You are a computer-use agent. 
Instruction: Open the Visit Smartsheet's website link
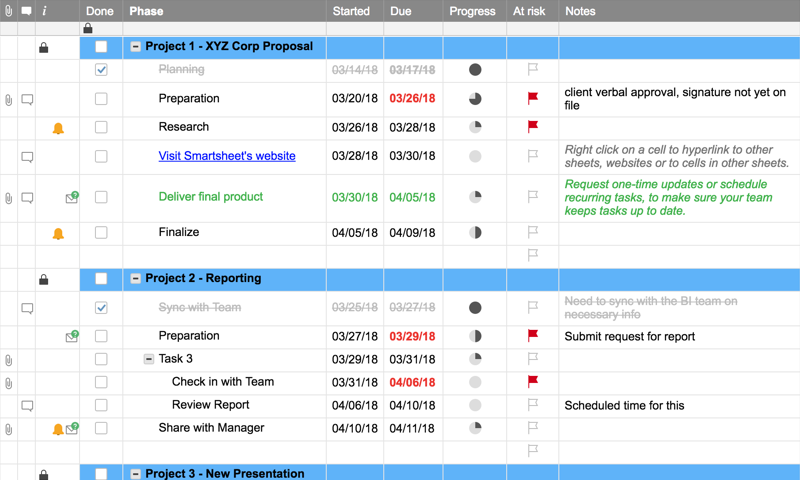pyautogui.click(x=227, y=156)
